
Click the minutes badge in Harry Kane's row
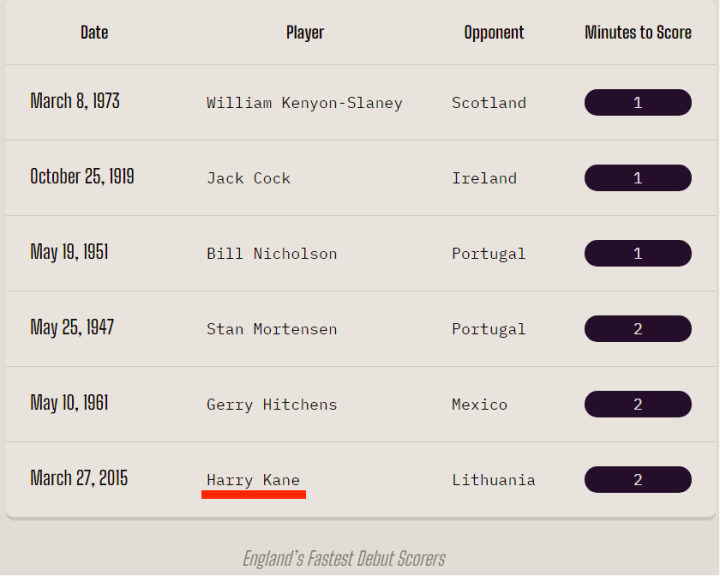point(637,480)
